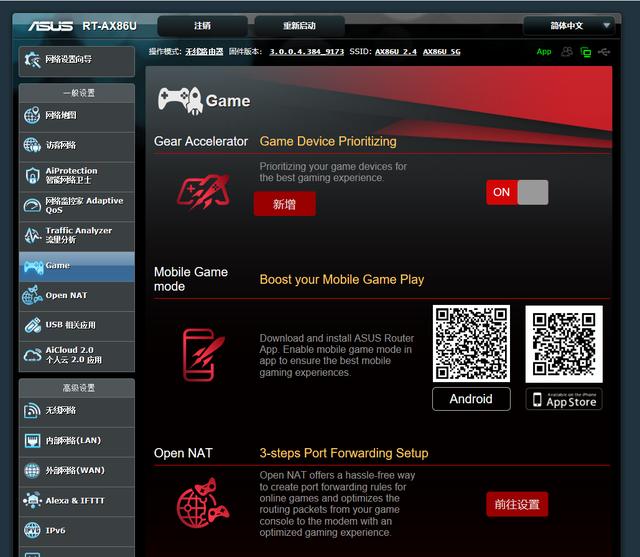Click the App Store QR code
The width and height of the screenshot is (640, 557).
[x=564, y=344]
